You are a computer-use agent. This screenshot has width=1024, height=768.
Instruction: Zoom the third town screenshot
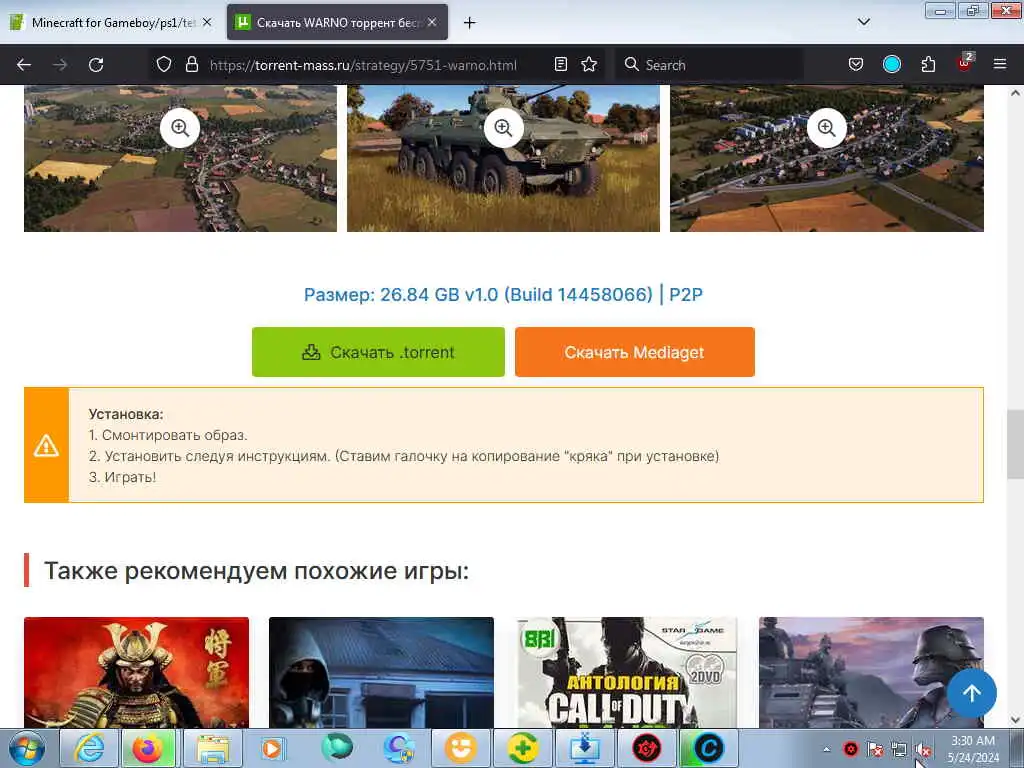point(827,128)
